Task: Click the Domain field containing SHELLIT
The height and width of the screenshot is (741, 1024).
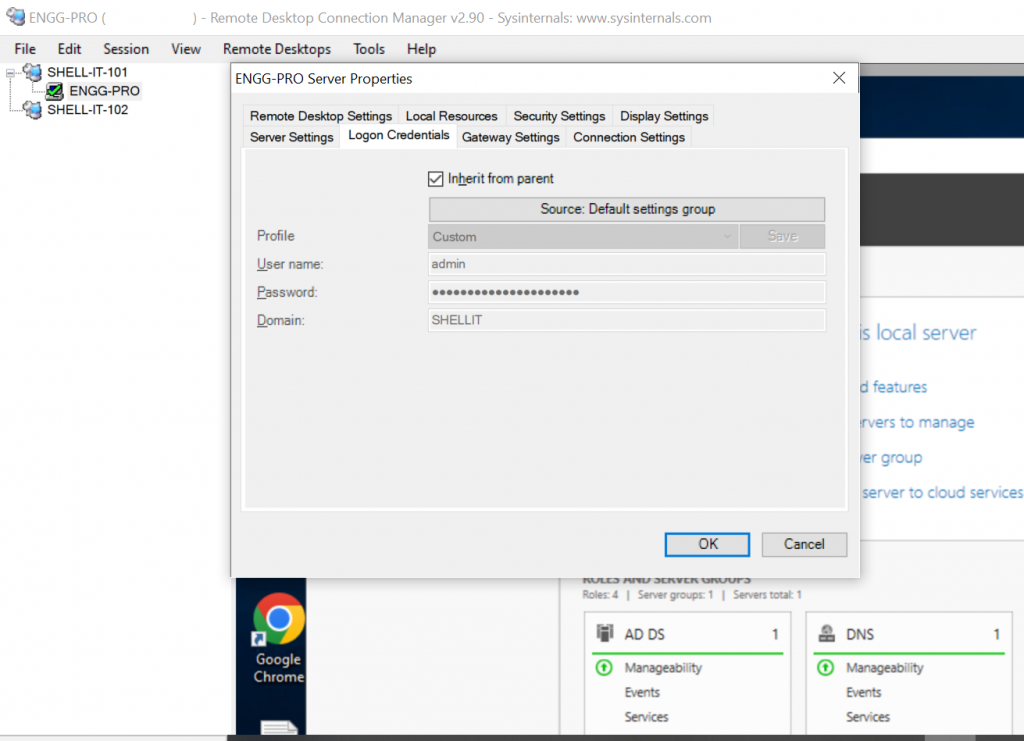Action: [x=627, y=320]
